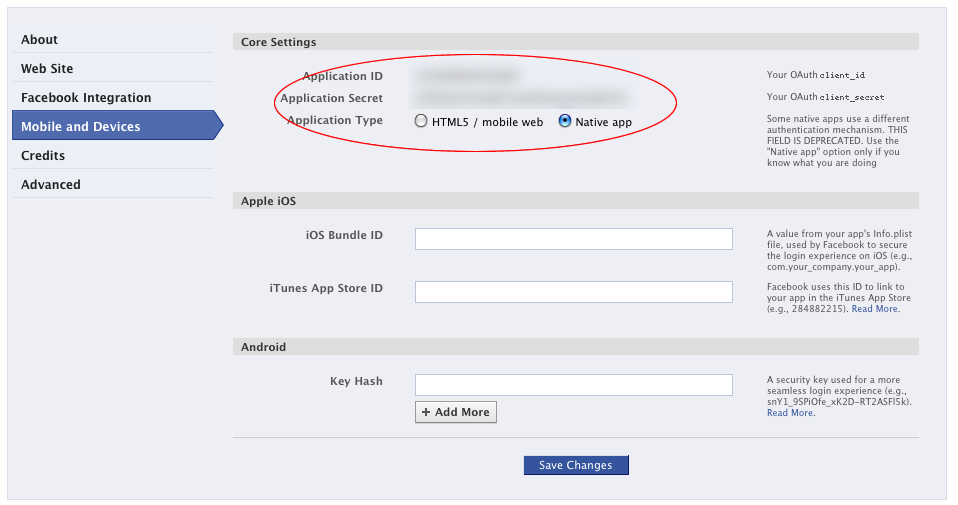Click the Android section header
Image resolution: width=958 pixels, height=505 pixels.
[x=576, y=347]
